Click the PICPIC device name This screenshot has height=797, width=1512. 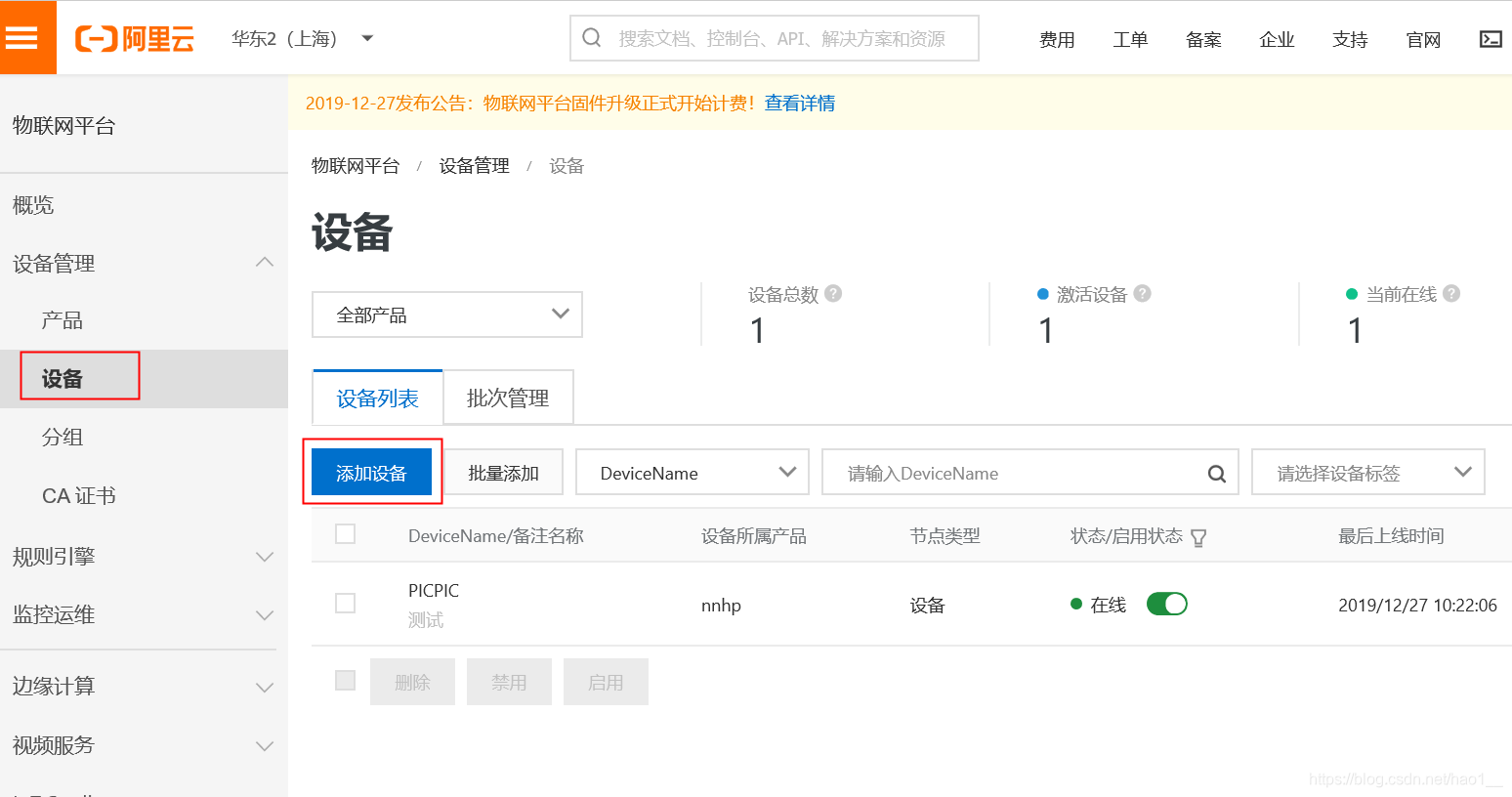434,591
